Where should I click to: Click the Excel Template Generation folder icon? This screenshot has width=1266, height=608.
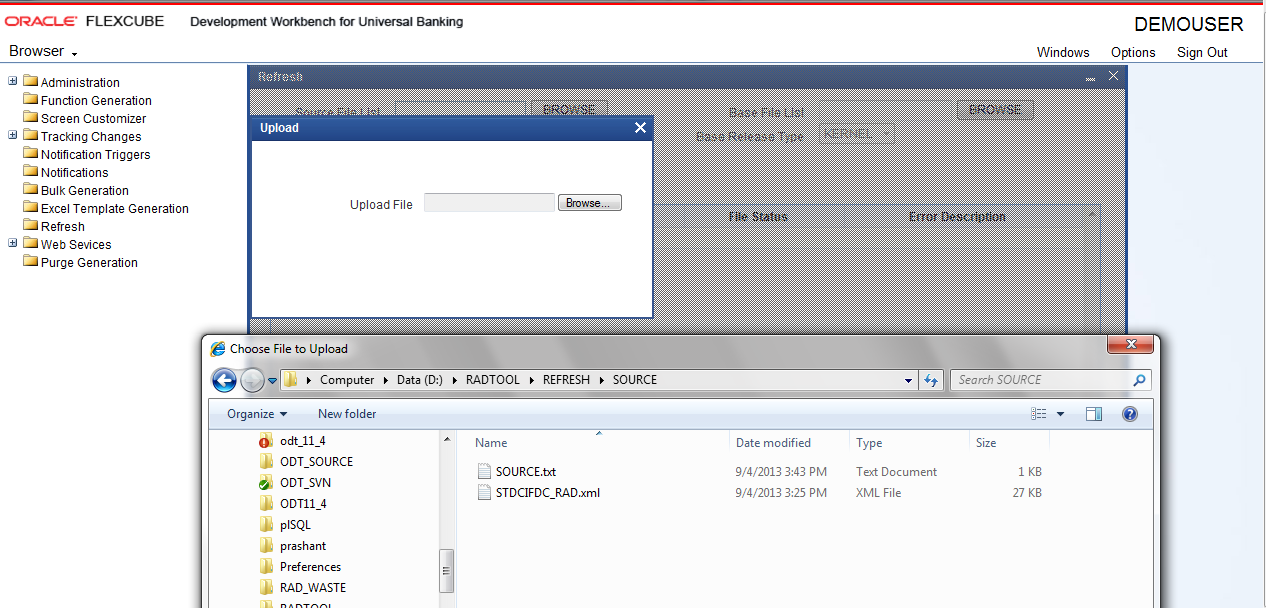[x=30, y=208]
